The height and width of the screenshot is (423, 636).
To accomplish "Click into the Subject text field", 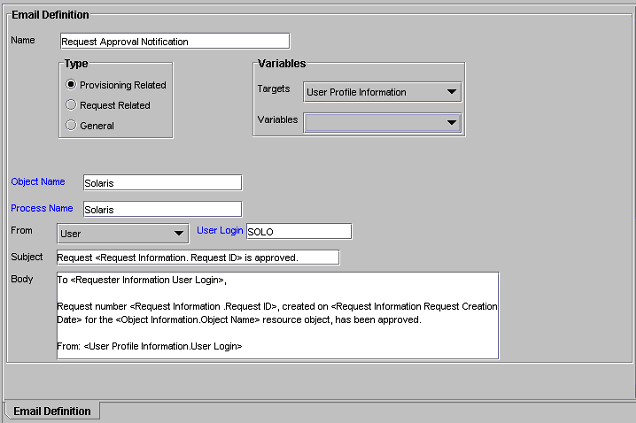I will tap(198, 258).
